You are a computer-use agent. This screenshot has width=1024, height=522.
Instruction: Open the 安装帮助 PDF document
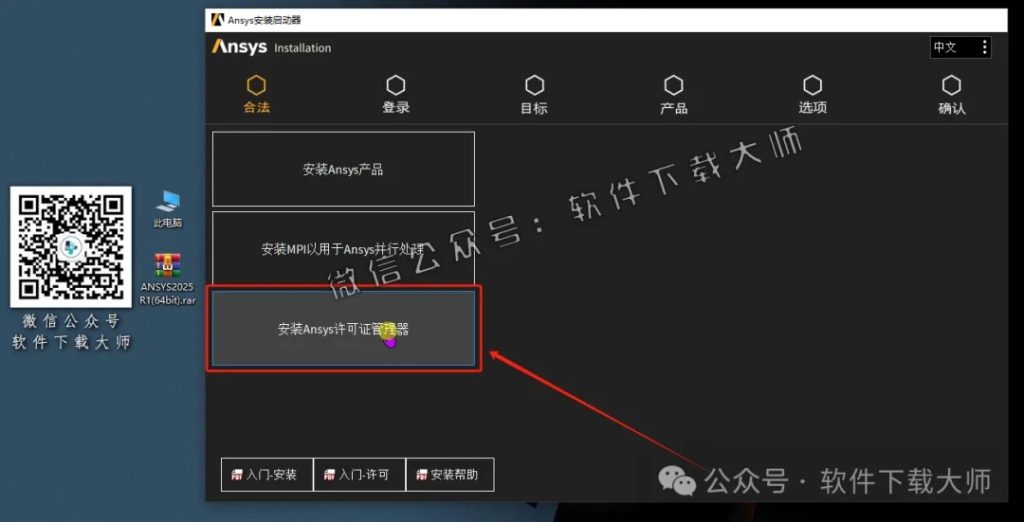(x=450, y=474)
